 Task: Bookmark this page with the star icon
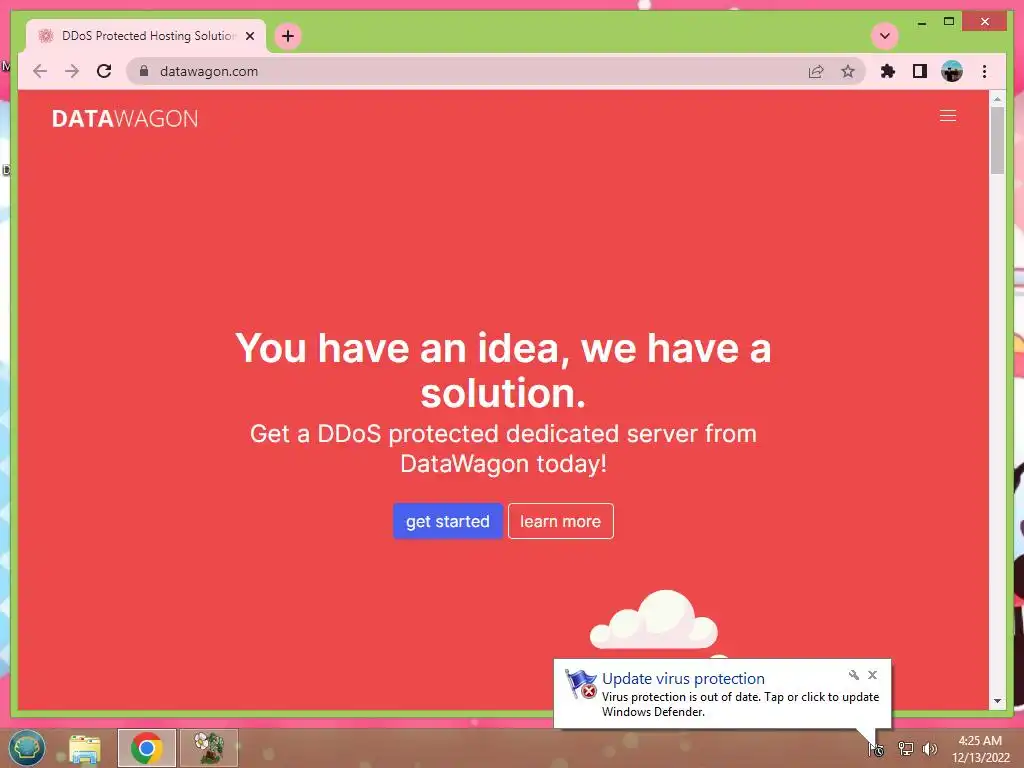click(848, 71)
